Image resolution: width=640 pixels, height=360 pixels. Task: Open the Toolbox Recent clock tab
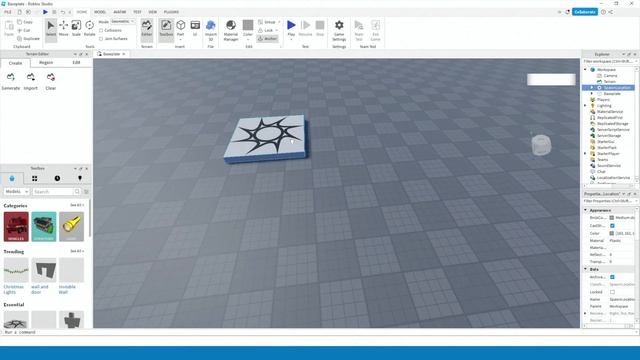point(57,178)
